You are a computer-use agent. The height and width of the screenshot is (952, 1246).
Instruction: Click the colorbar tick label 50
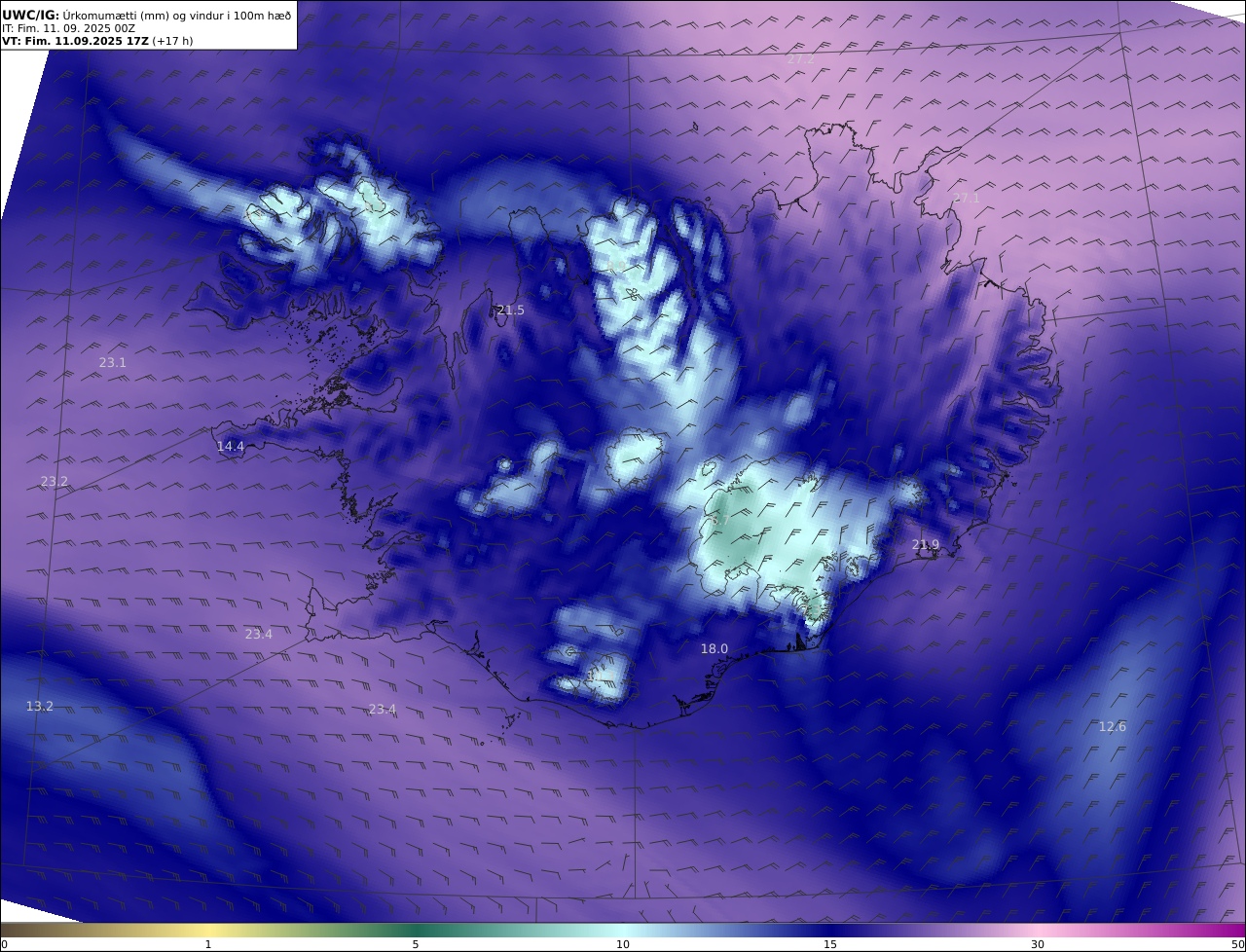[x=1237, y=944]
